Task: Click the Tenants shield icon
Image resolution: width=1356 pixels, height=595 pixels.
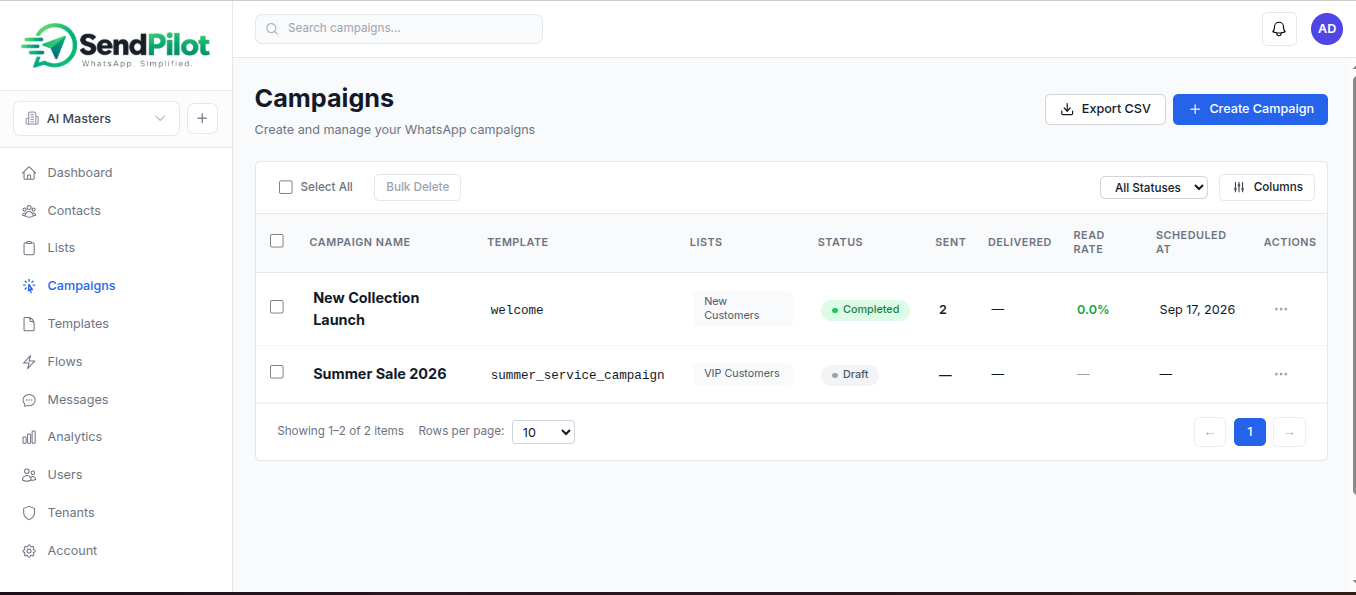Action: [29, 513]
